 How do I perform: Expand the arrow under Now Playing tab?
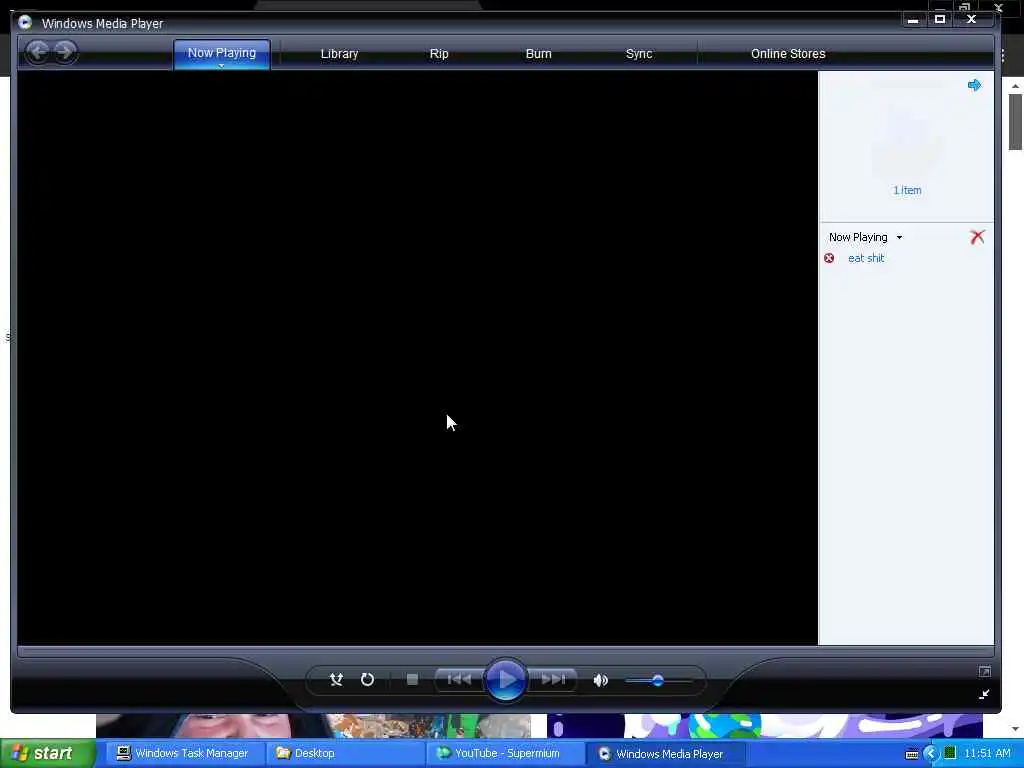[x=221, y=65]
